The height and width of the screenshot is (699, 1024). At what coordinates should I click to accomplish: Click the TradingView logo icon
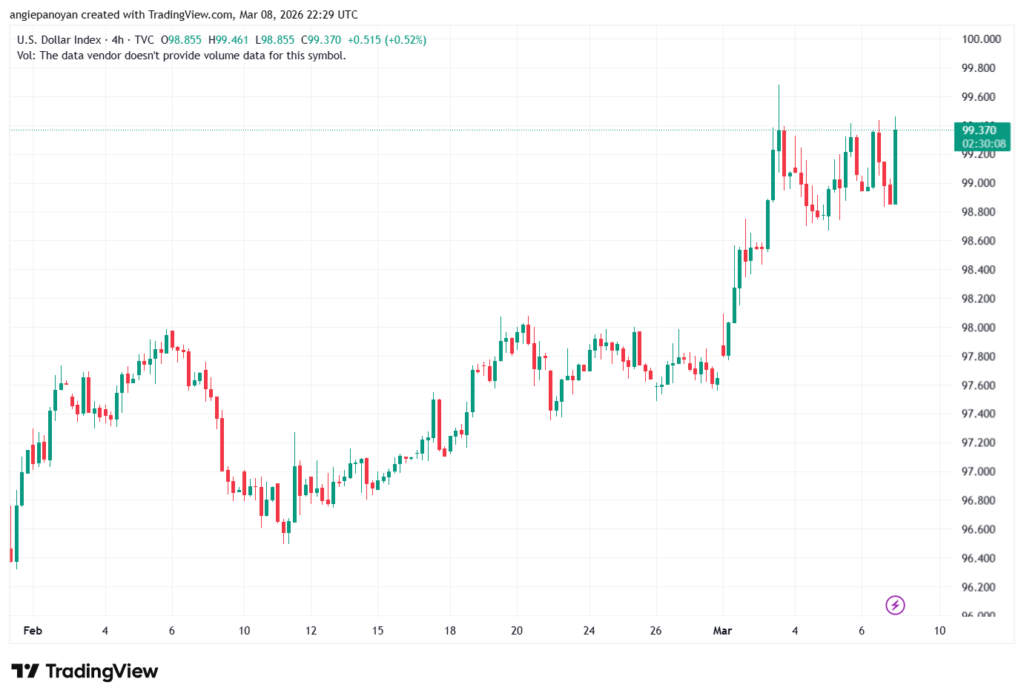click(x=26, y=671)
